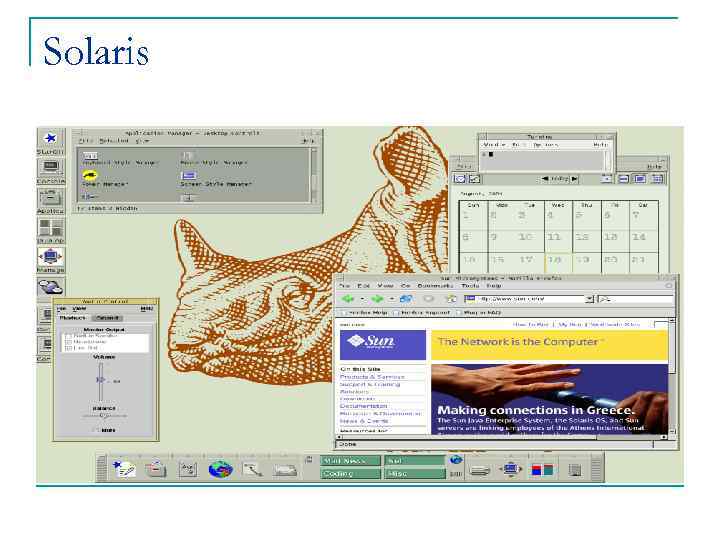Click the browser green Back arrow

pos(348,299)
